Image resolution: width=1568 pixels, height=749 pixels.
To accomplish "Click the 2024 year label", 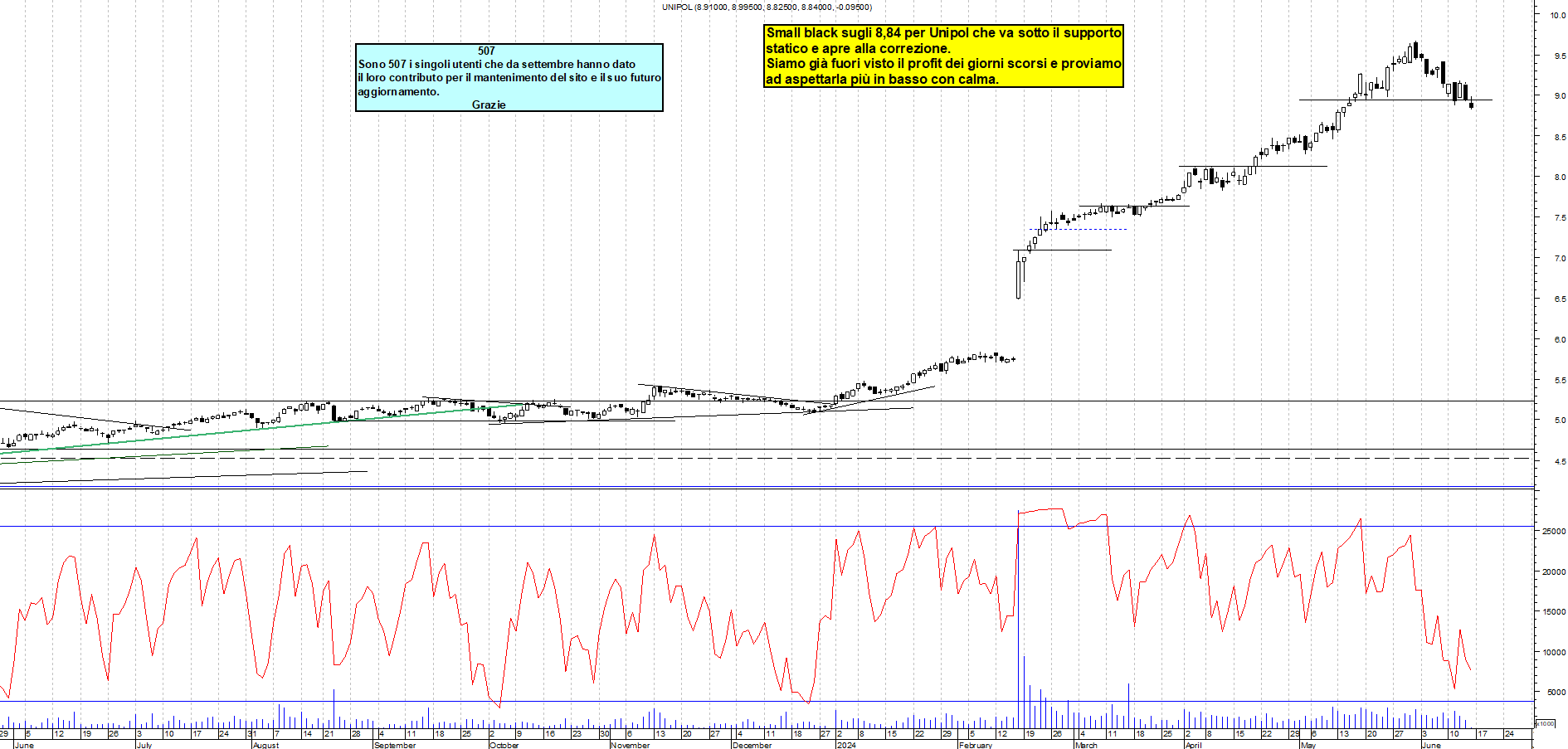I will pos(846,745).
